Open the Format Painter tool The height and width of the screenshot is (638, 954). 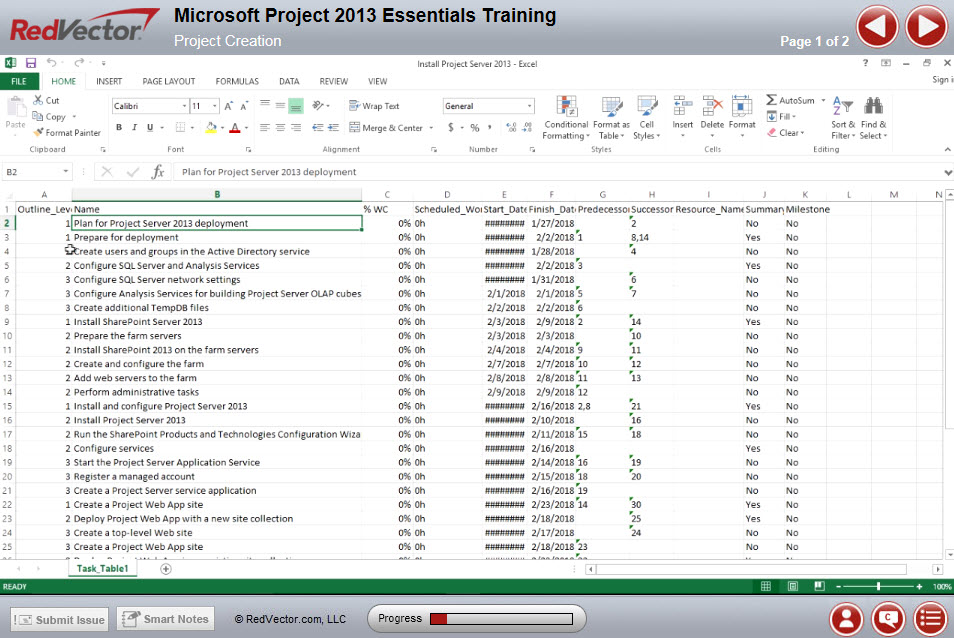click(x=67, y=132)
